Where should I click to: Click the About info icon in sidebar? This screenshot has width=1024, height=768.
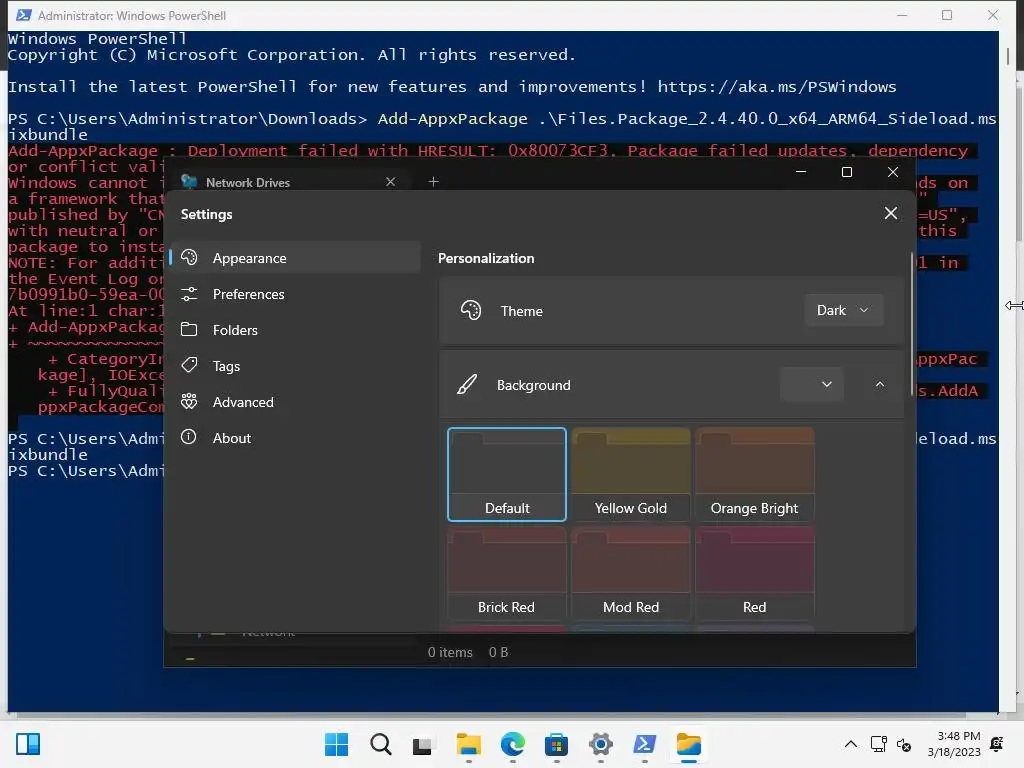click(x=189, y=437)
